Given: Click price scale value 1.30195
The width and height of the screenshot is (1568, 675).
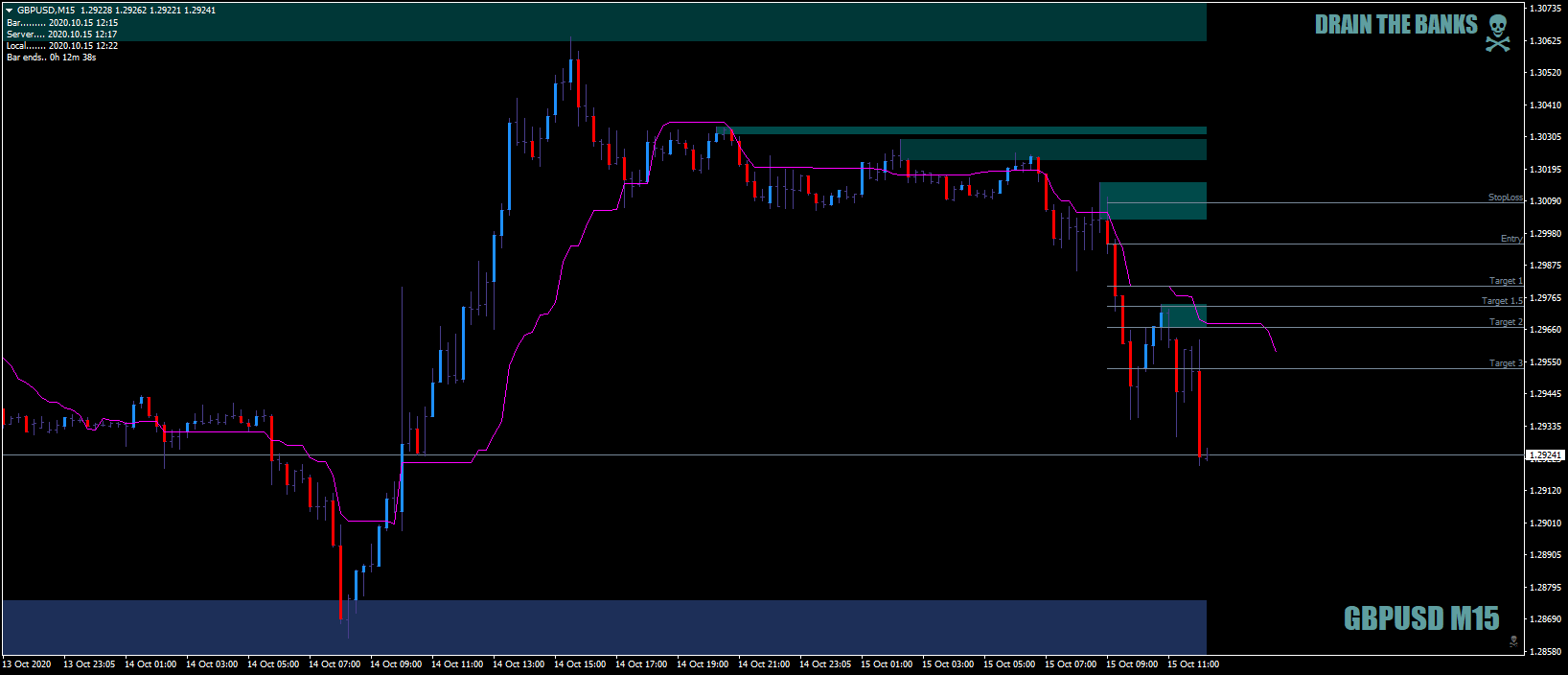Looking at the screenshot, I should [1545, 169].
